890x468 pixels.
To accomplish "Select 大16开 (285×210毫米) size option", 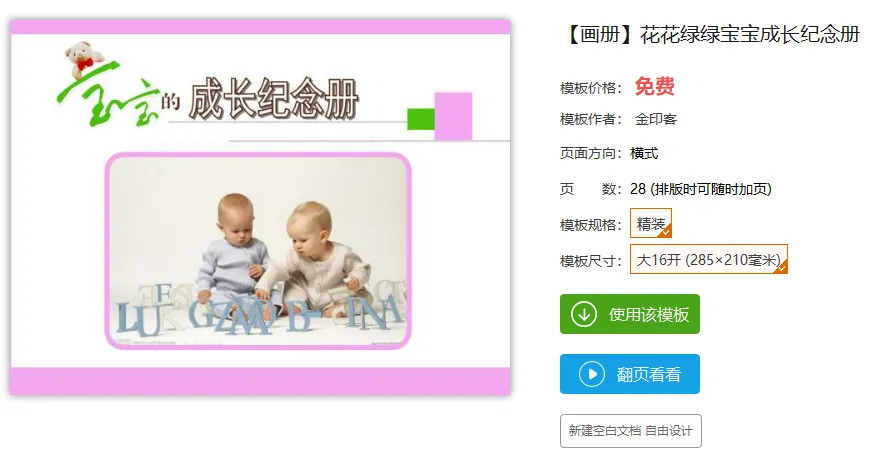I will (709, 259).
